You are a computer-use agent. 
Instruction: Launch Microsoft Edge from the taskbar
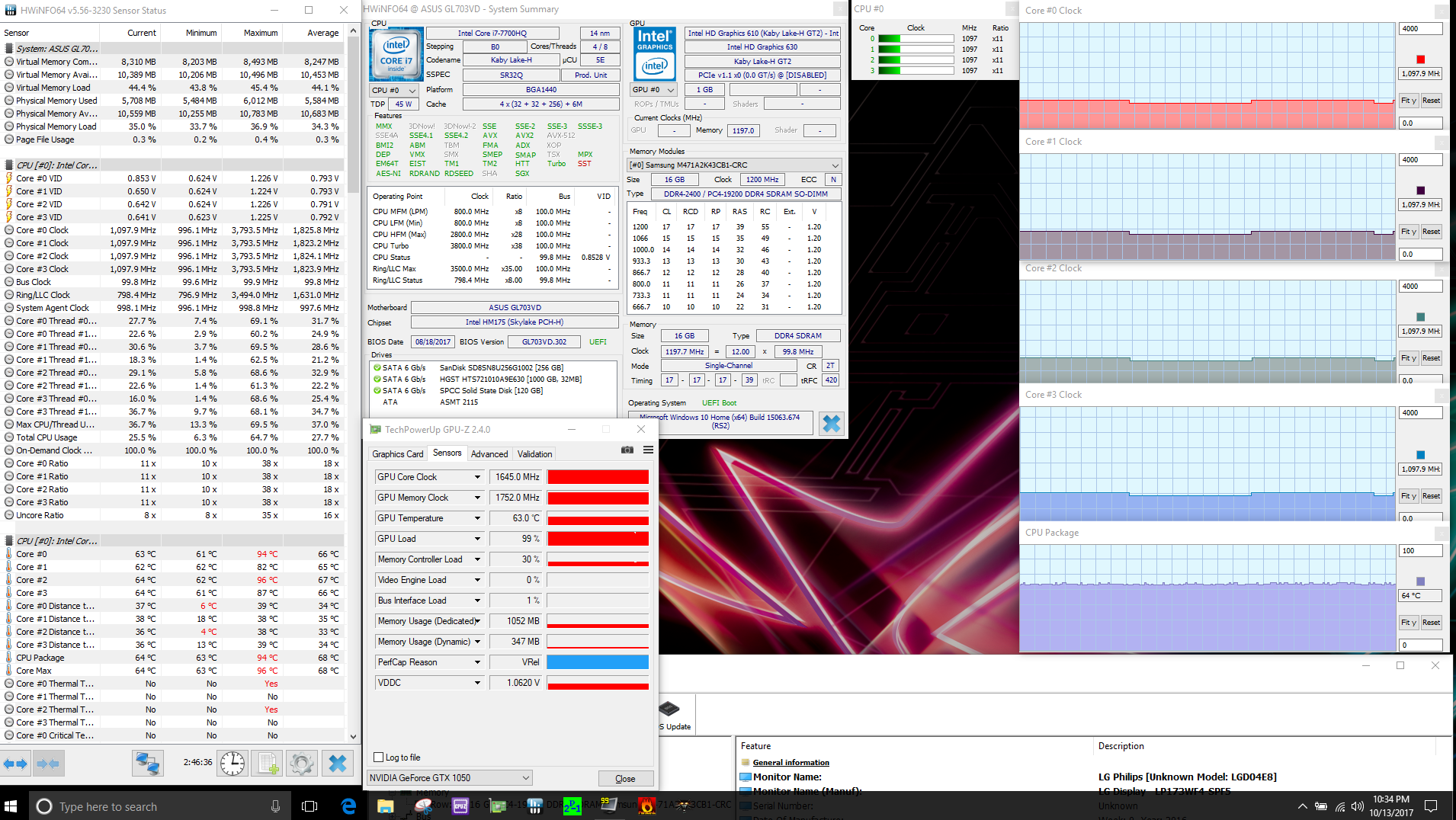pyautogui.click(x=348, y=806)
